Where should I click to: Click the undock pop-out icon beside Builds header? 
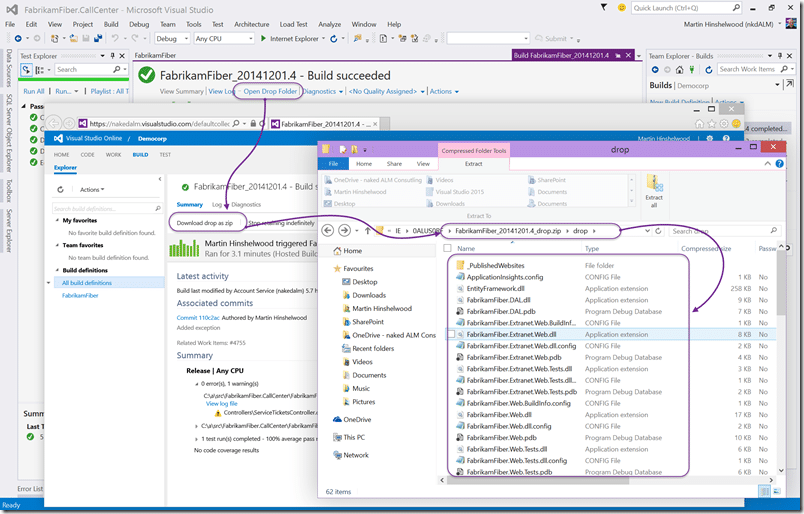[x=789, y=84]
